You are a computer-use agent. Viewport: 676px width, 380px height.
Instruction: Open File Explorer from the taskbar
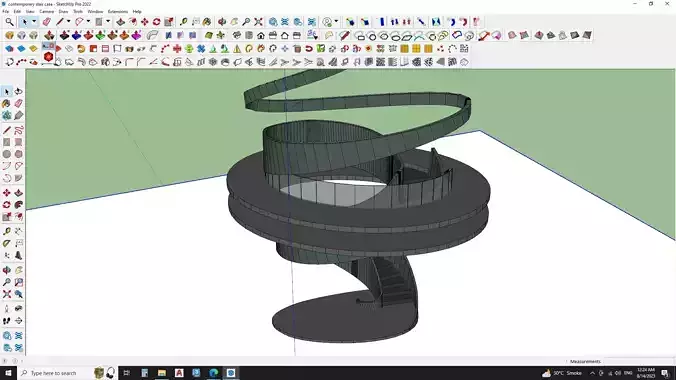point(162,373)
